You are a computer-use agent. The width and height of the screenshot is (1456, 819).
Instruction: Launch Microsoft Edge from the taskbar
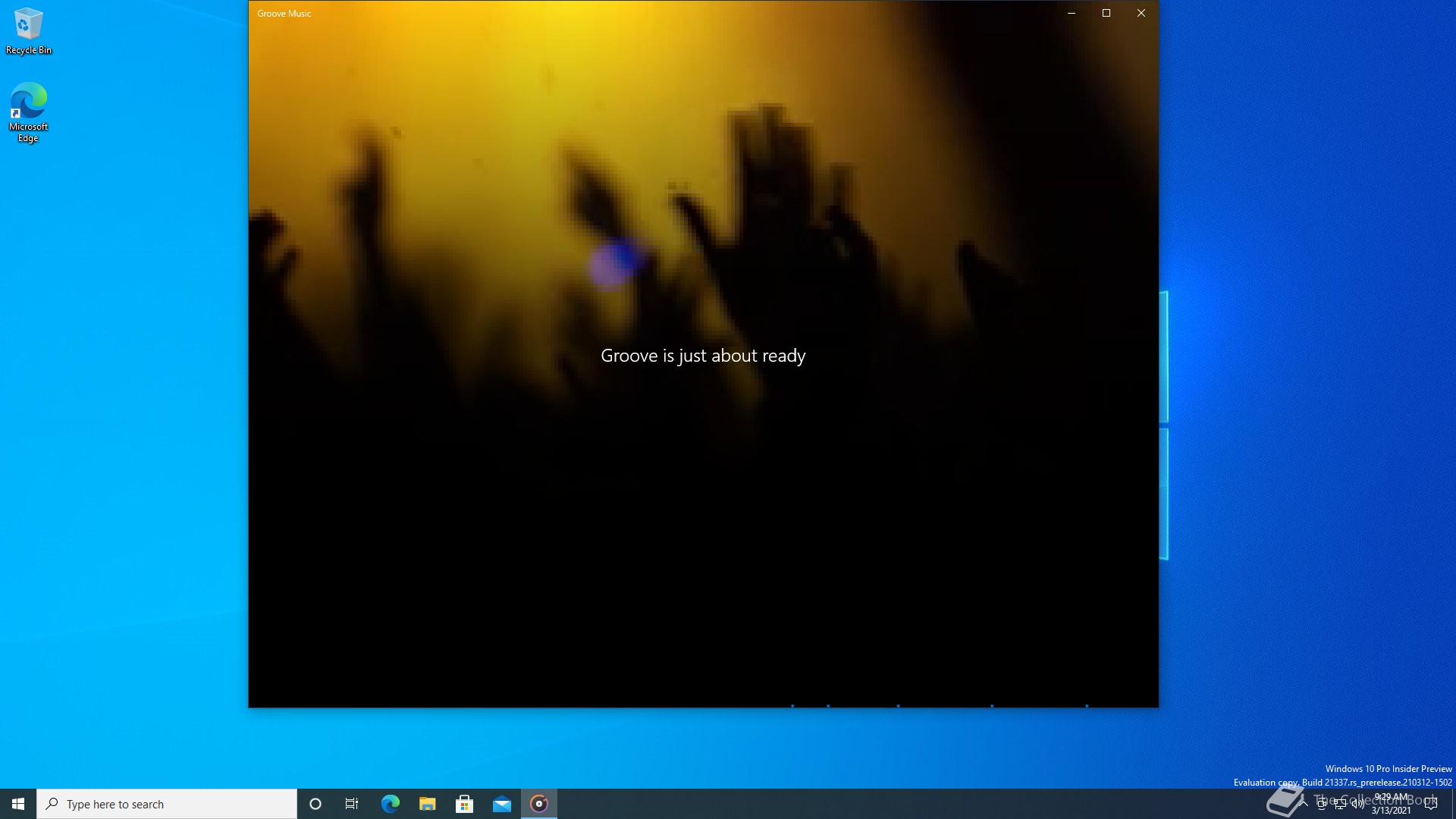tap(390, 804)
